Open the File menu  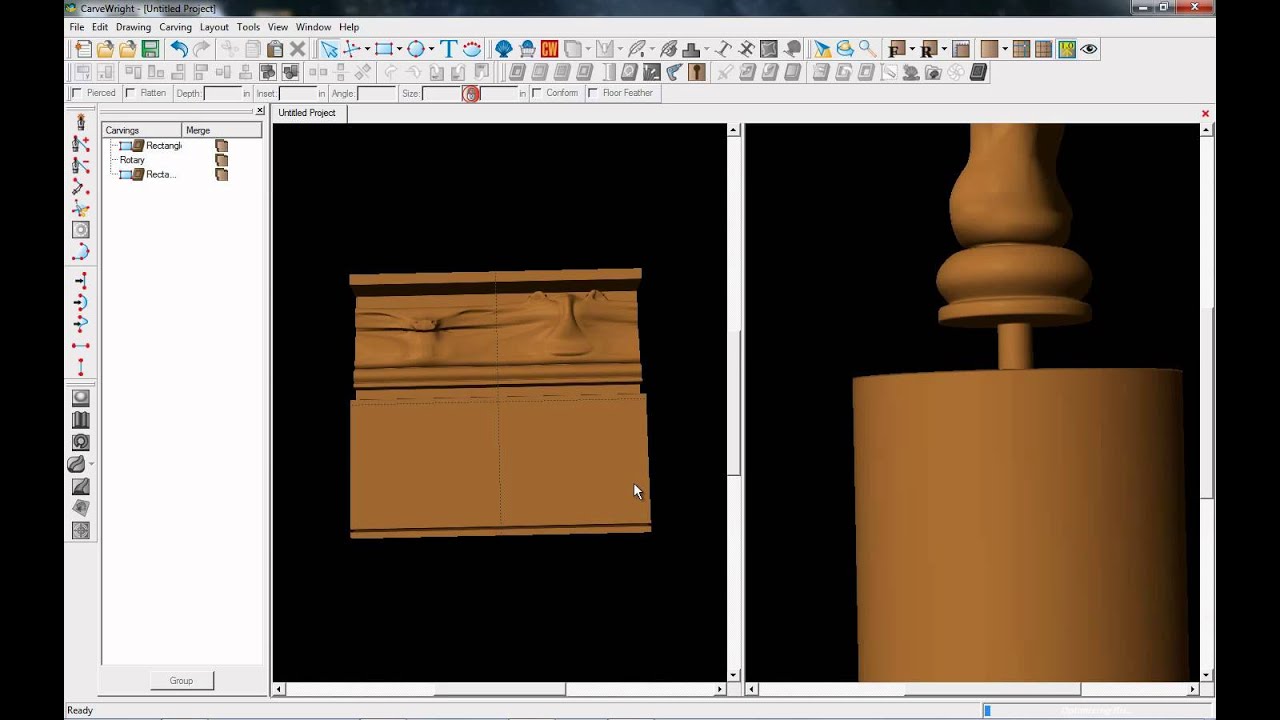[x=77, y=27]
